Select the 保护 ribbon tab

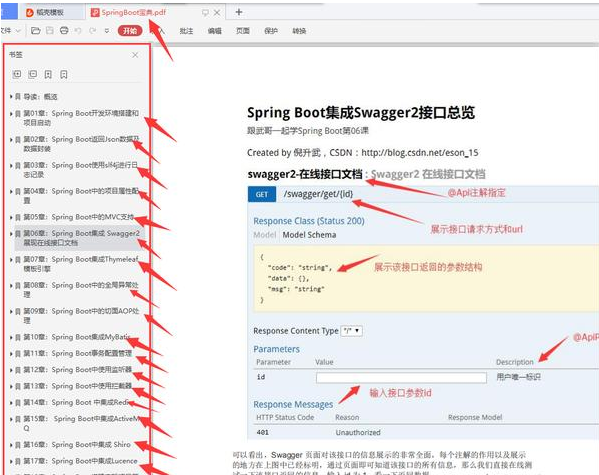tap(271, 31)
